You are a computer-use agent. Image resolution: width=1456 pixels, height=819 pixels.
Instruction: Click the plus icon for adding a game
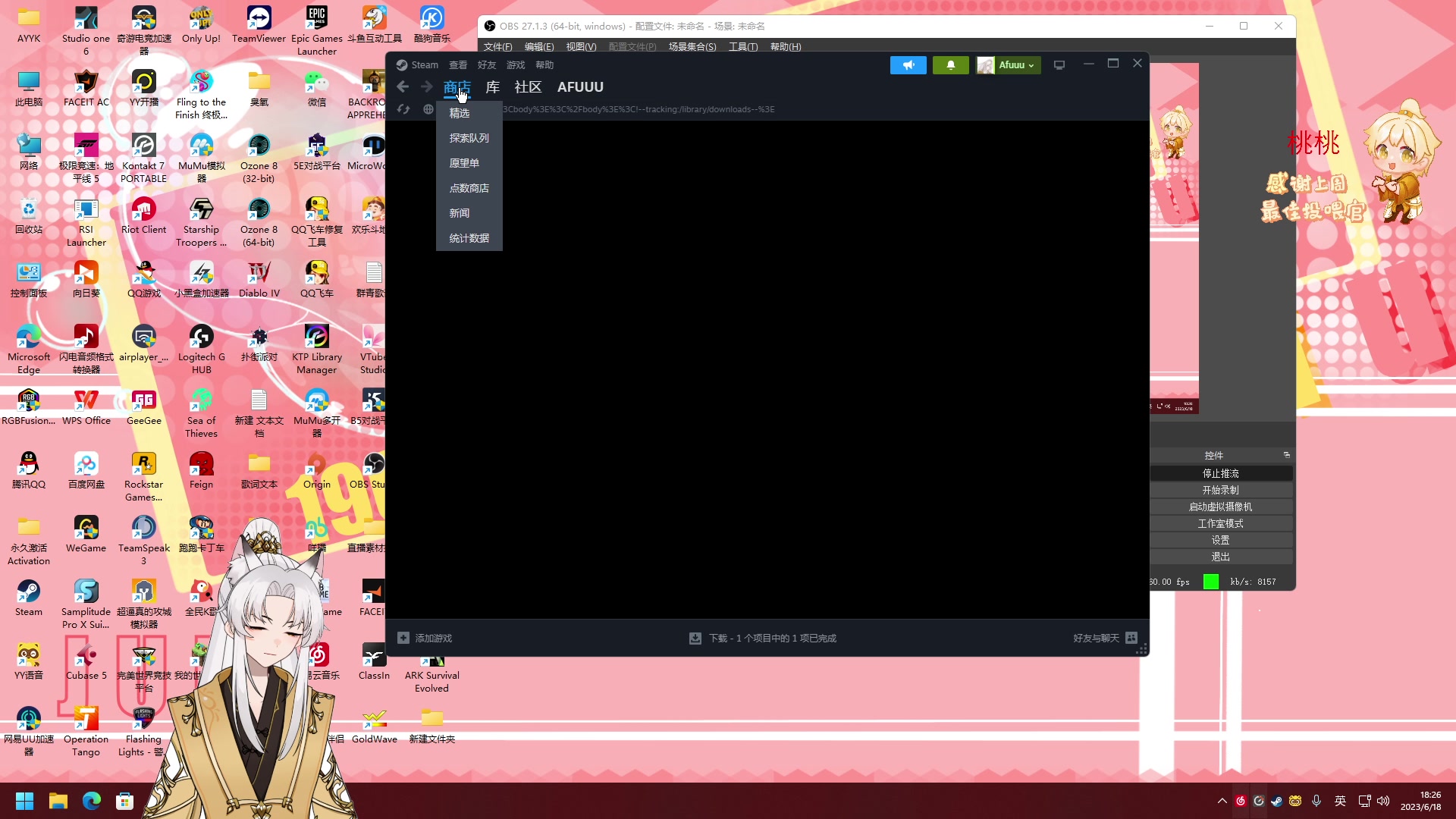403,639
